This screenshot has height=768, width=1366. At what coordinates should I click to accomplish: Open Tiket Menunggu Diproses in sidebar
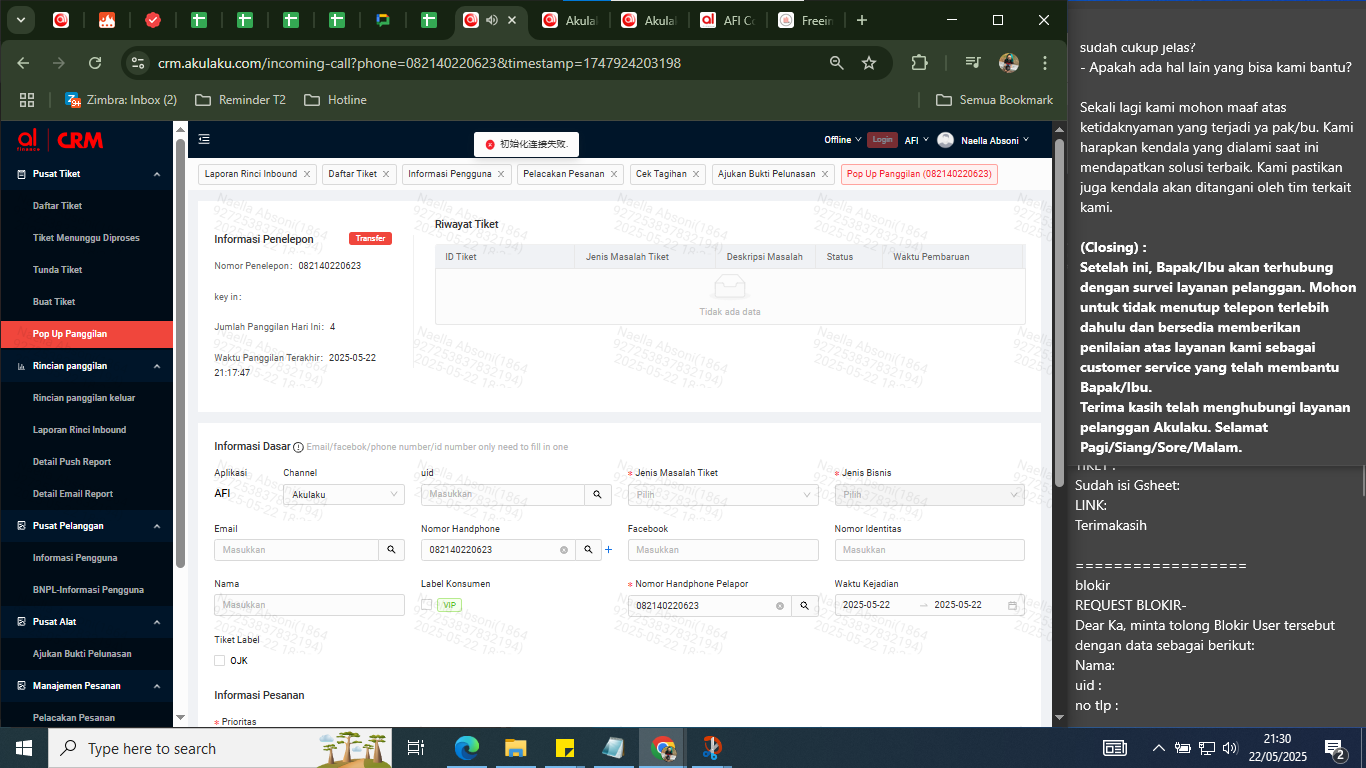pyautogui.click(x=86, y=238)
